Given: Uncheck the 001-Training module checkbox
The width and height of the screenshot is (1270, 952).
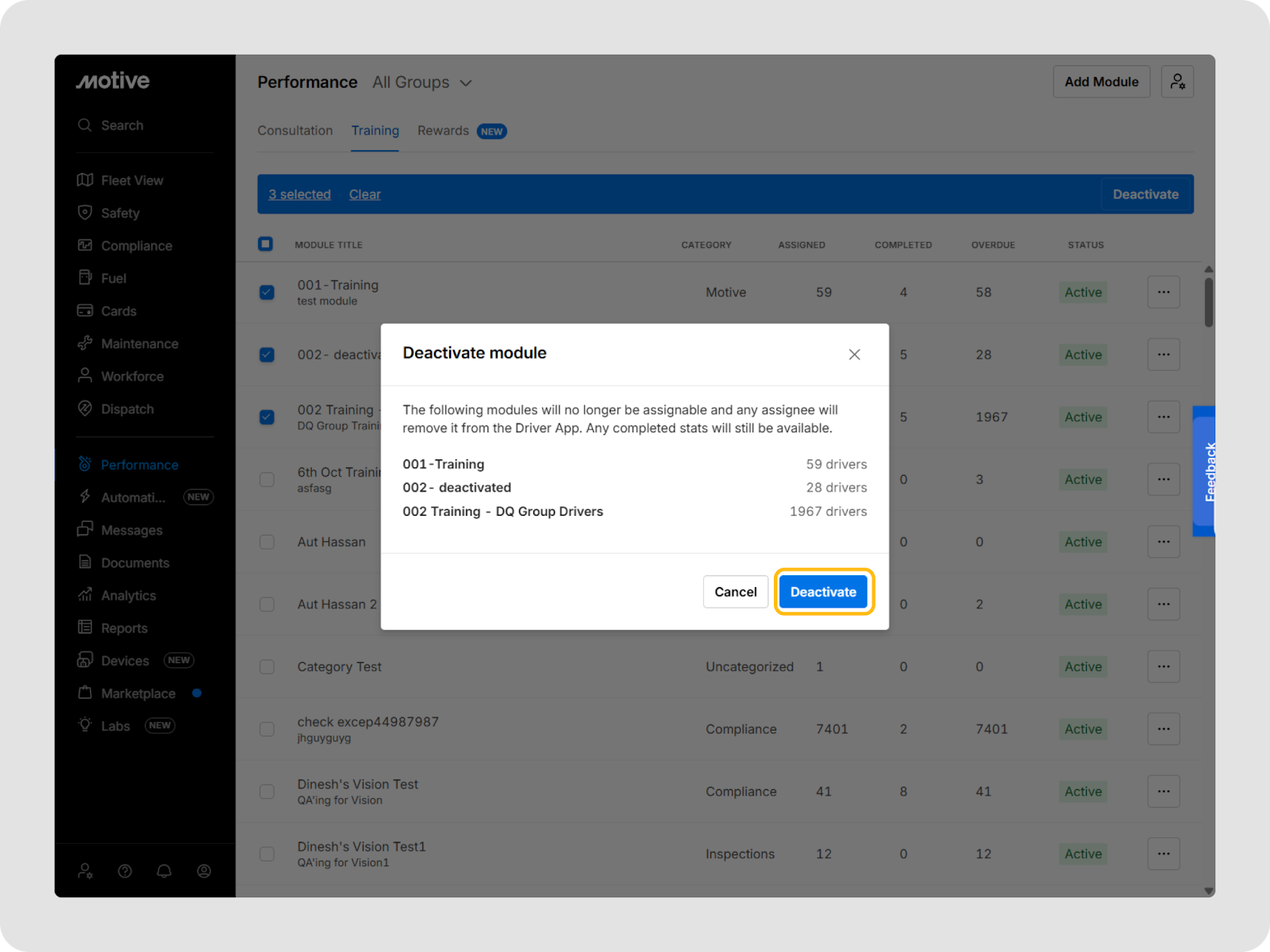Looking at the screenshot, I should [x=267, y=293].
